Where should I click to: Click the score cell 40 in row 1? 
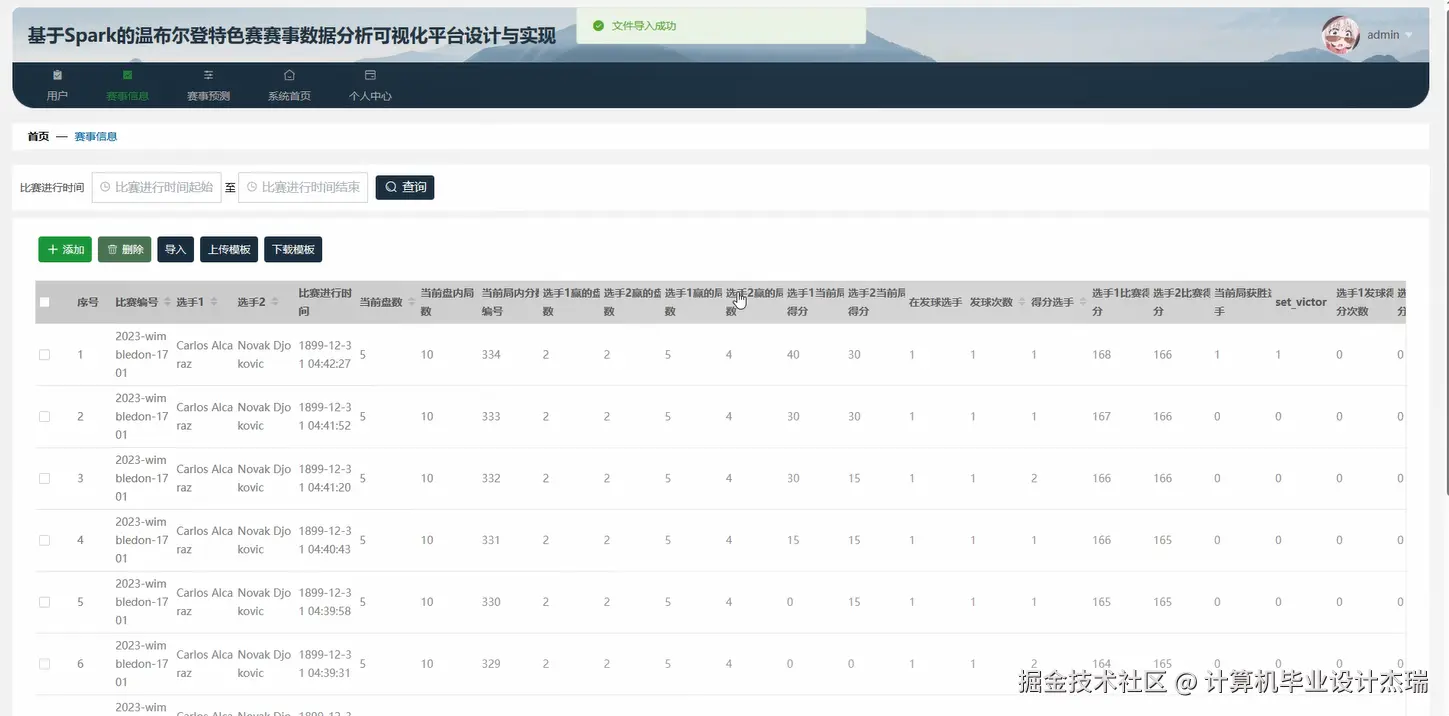pyautogui.click(x=793, y=355)
